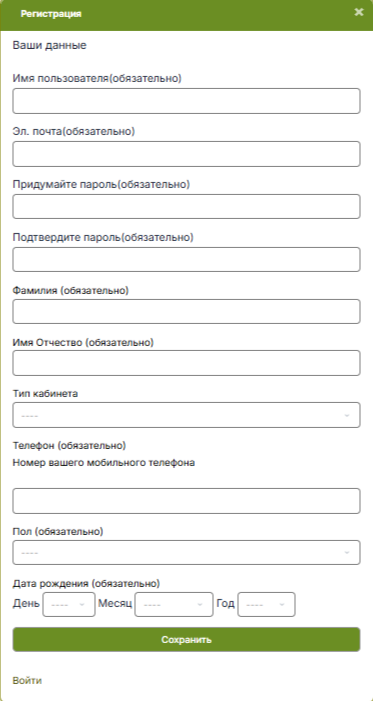Click the chevron arrow in Пол dropdown

[347, 553]
